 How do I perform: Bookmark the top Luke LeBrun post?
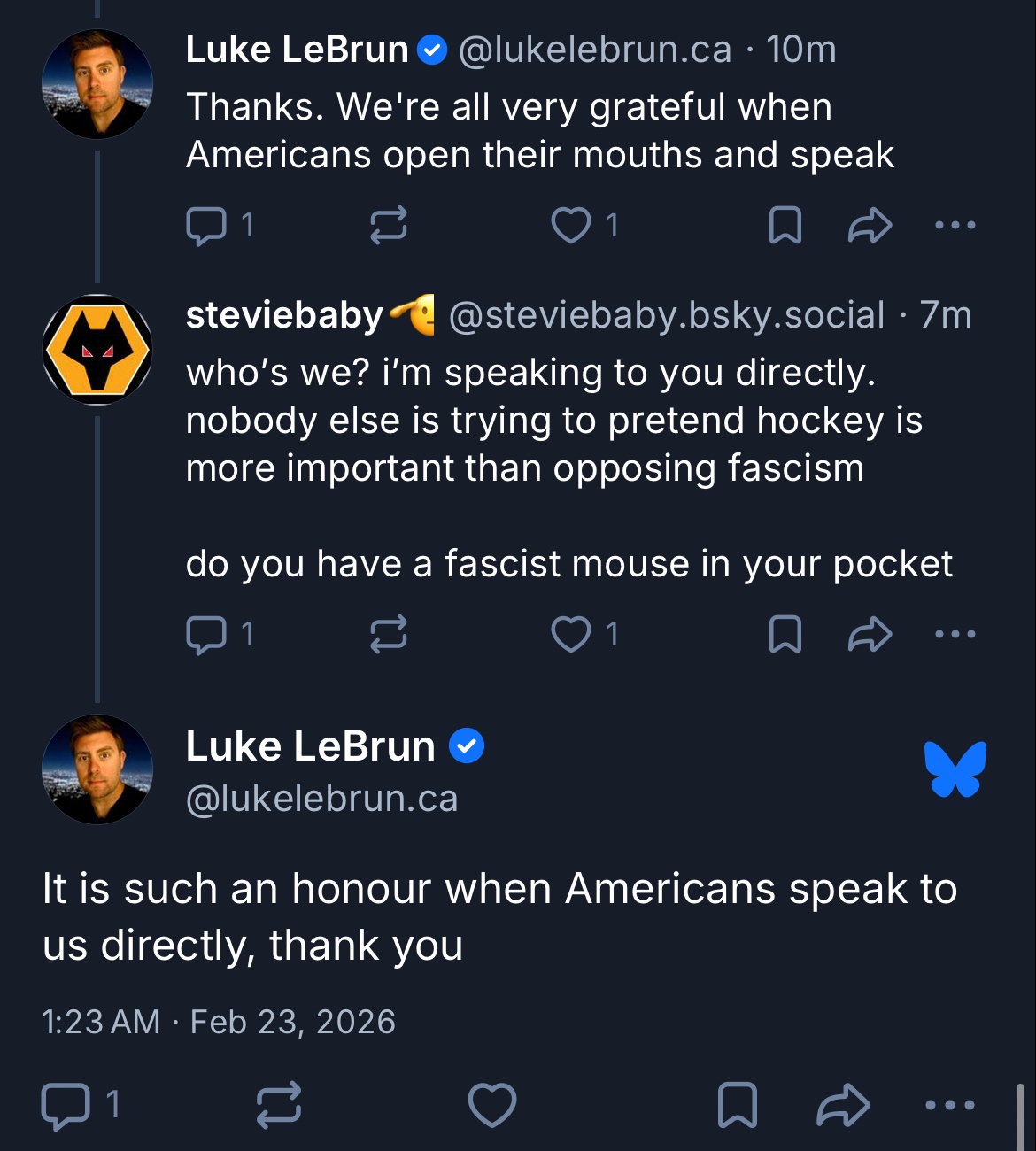point(785,225)
